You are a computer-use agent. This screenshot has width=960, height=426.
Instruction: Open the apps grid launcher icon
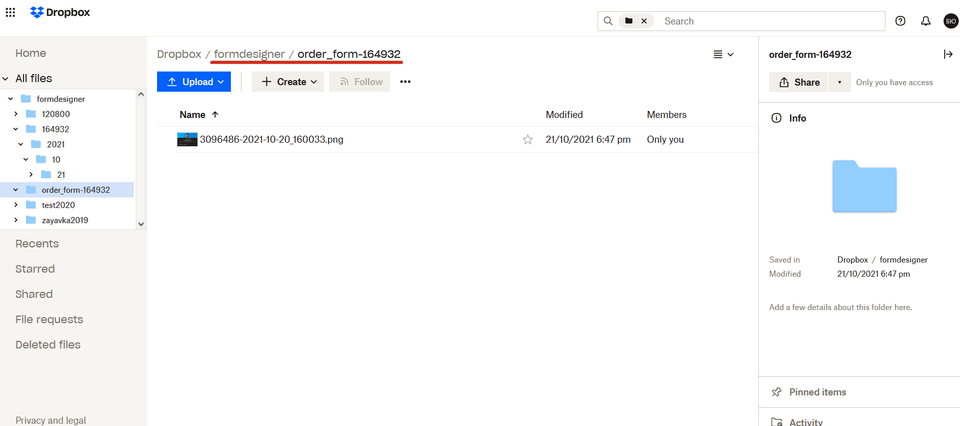pyautogui.click(x=11, y=13)
